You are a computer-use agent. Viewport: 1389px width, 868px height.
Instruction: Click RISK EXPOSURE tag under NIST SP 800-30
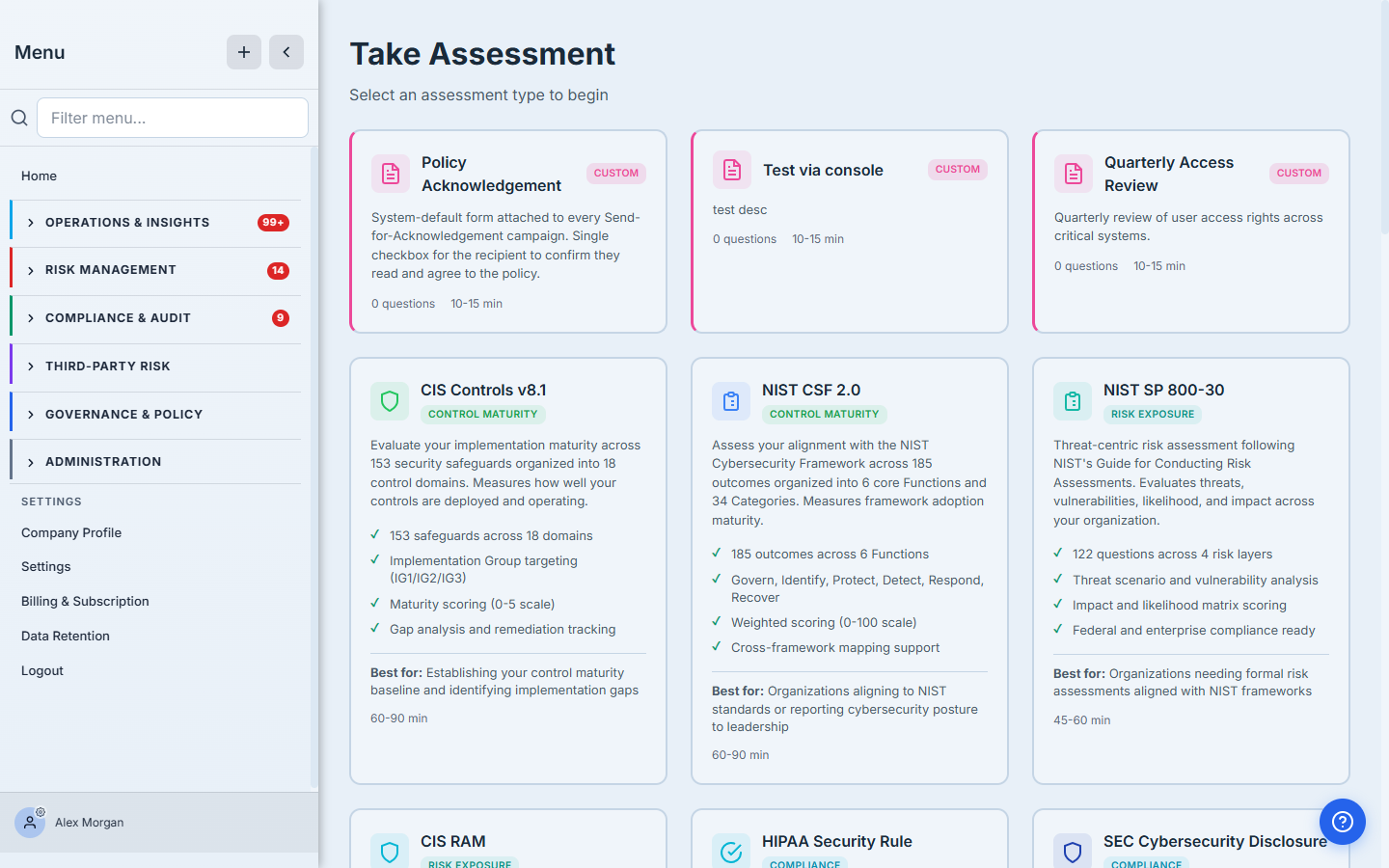click(x=1153, y=415)
